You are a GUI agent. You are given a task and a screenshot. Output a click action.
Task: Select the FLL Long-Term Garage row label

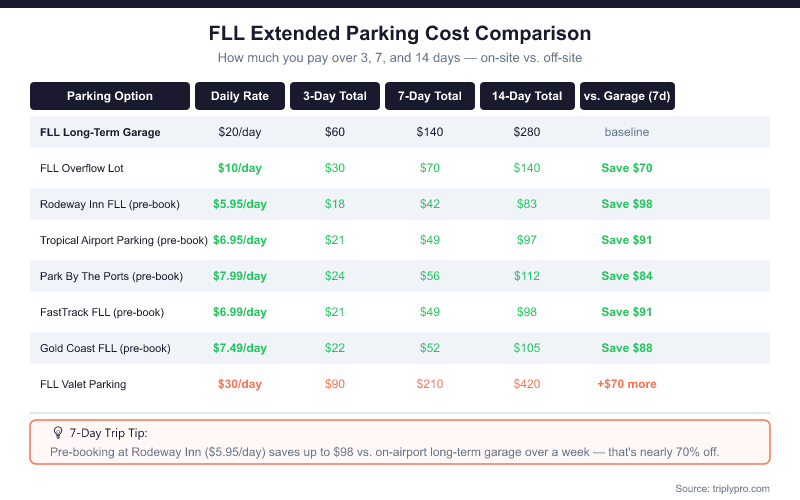coord(100,132)
